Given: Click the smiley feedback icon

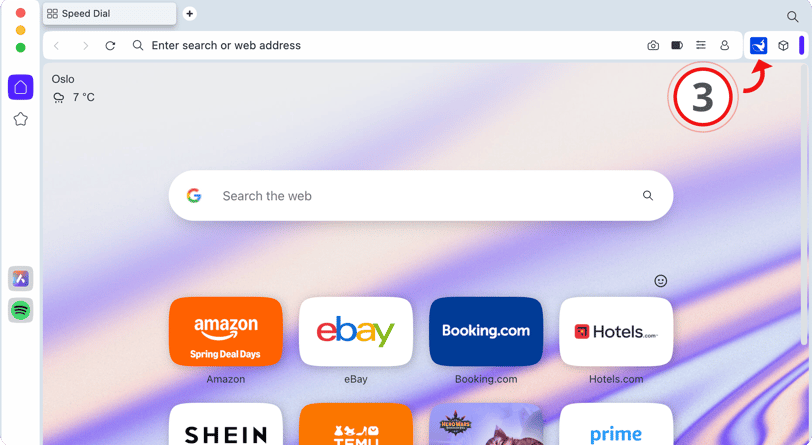Looking at the screenshot, I should pos(661,281).
